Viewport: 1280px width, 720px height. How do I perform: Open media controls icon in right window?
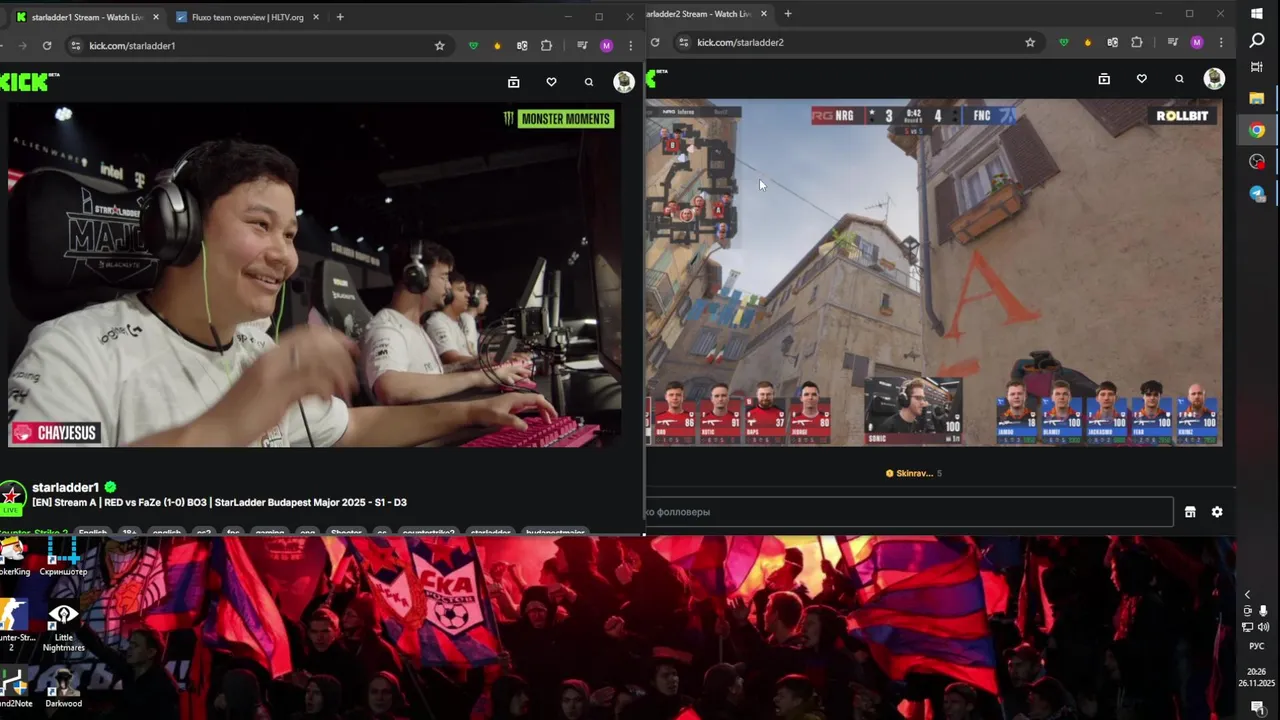click(1173, 42)
